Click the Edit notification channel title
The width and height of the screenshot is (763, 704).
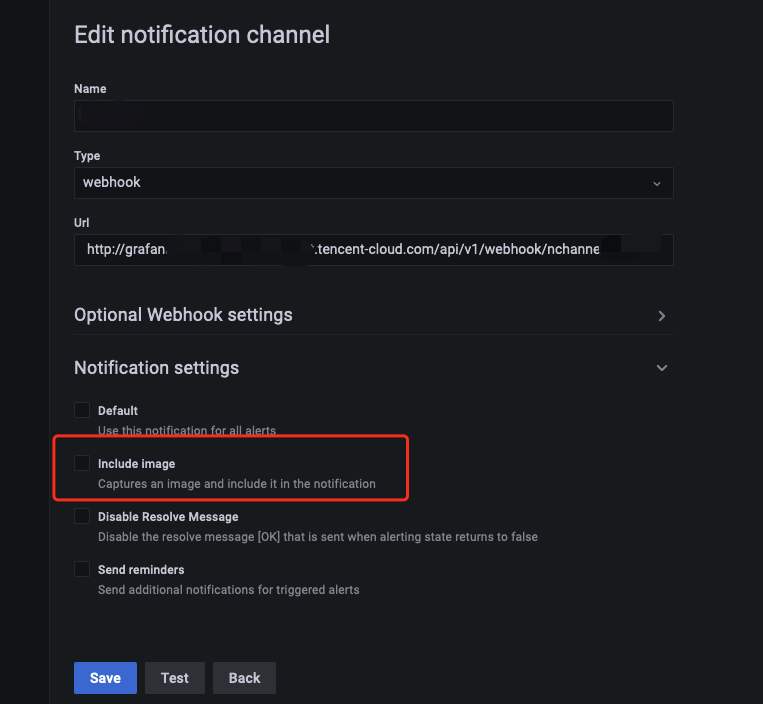tap(202, 35)
